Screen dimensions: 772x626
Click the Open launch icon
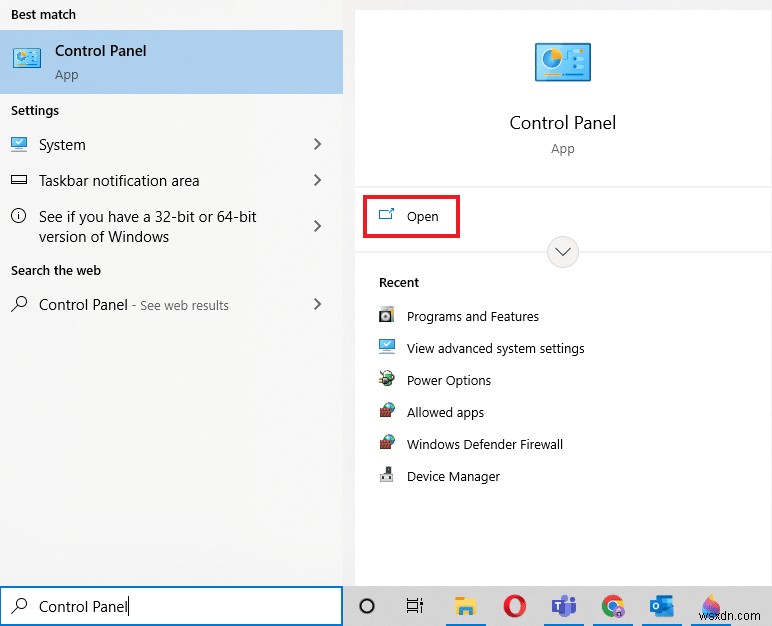tap(386, 214)
